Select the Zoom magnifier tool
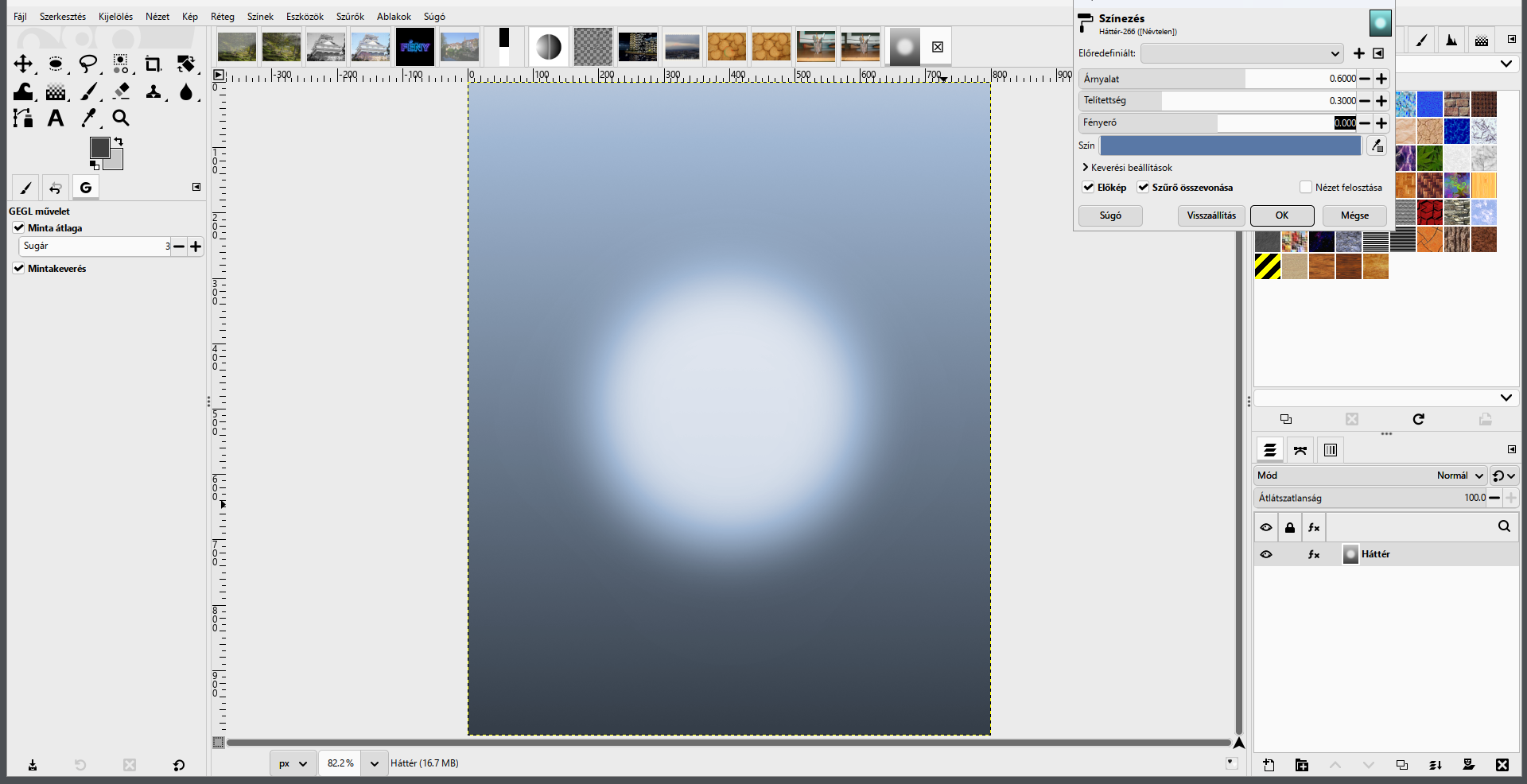1527x784 pixels. tap(121, 118)
